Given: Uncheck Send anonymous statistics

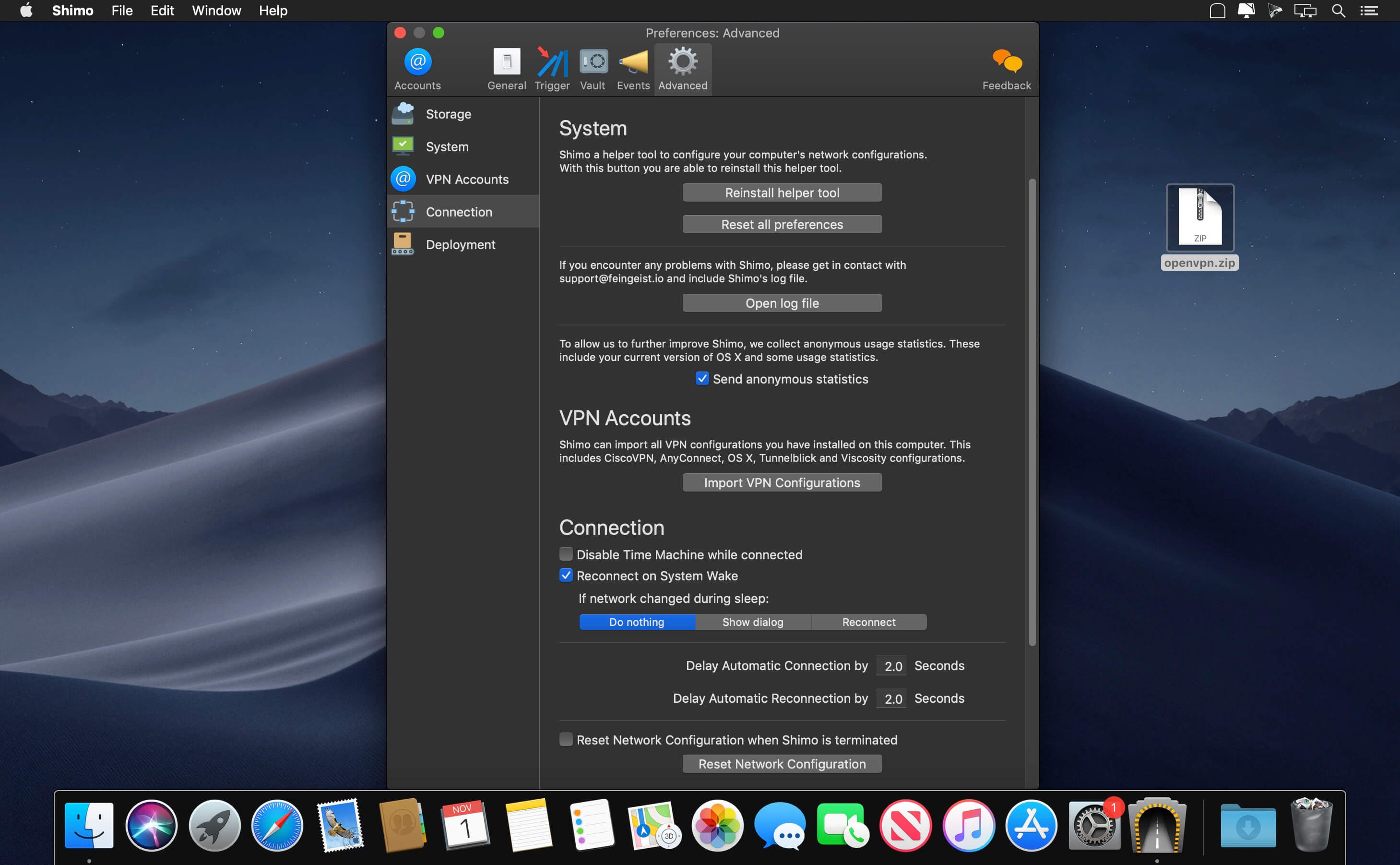Looking at the screenshot, I should click(702, 379).
